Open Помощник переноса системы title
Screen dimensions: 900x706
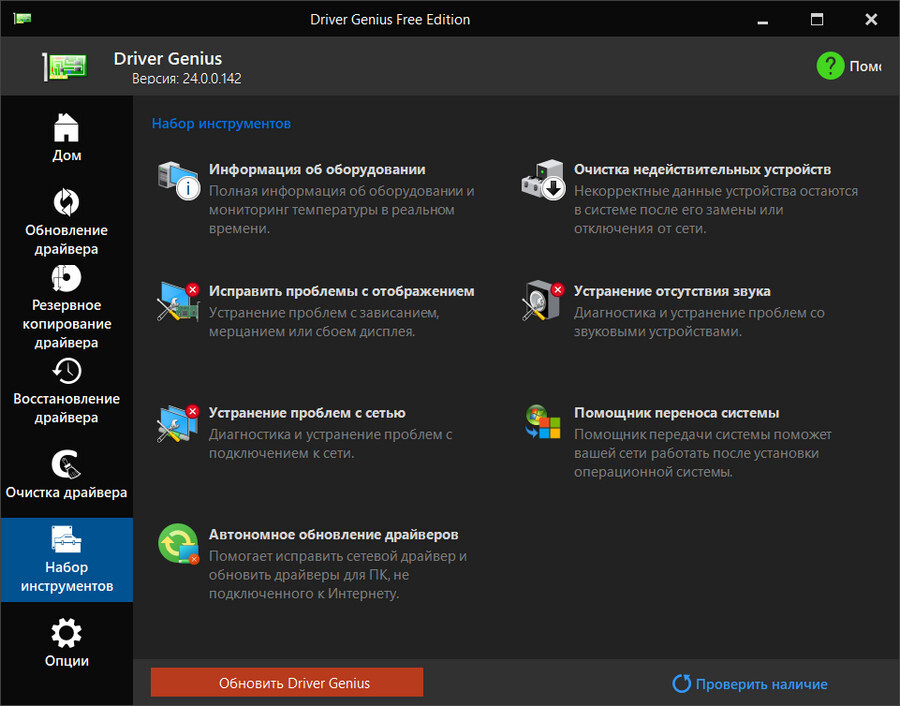(x=677, y=413)
